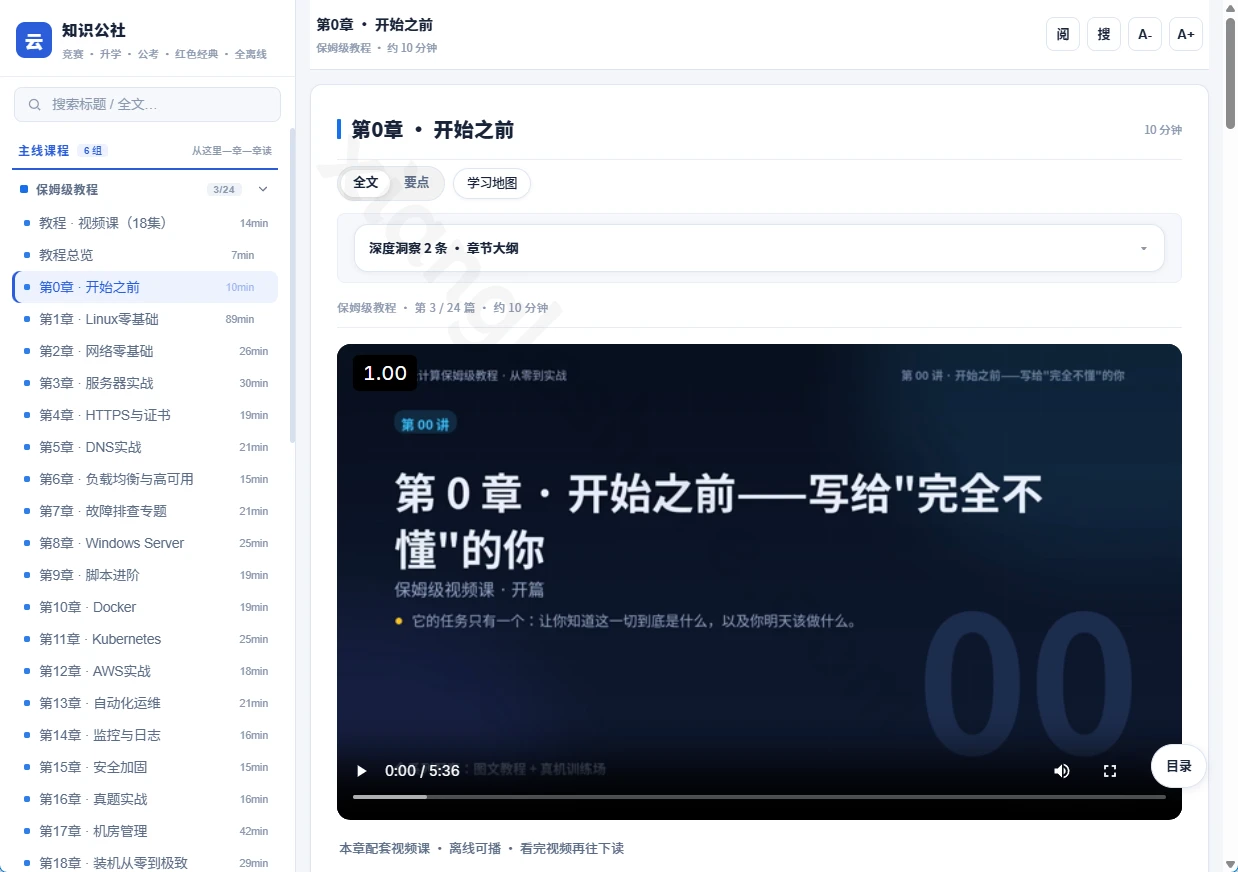This screenshot has width=1238, height=872.
Task: Click the 保姆级教程 group header
Action: coord(145,189)
